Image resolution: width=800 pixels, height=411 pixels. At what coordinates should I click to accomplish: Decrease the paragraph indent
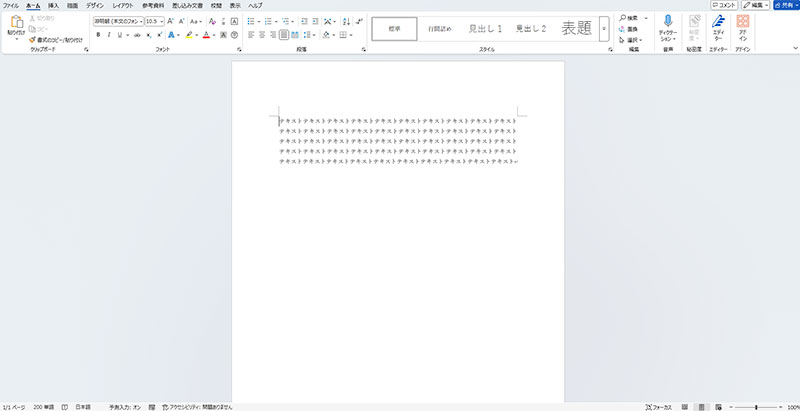point(304,21)
